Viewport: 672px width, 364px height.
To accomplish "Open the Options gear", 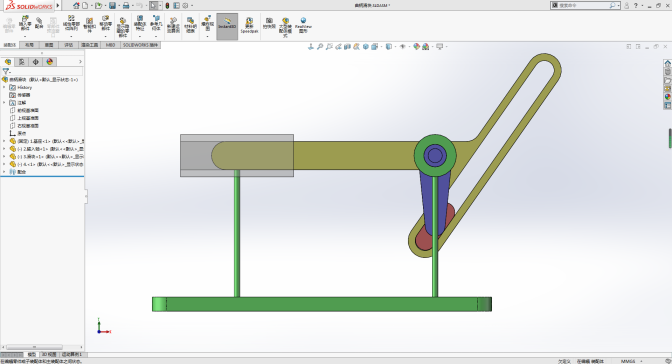I will coord(185,6).
